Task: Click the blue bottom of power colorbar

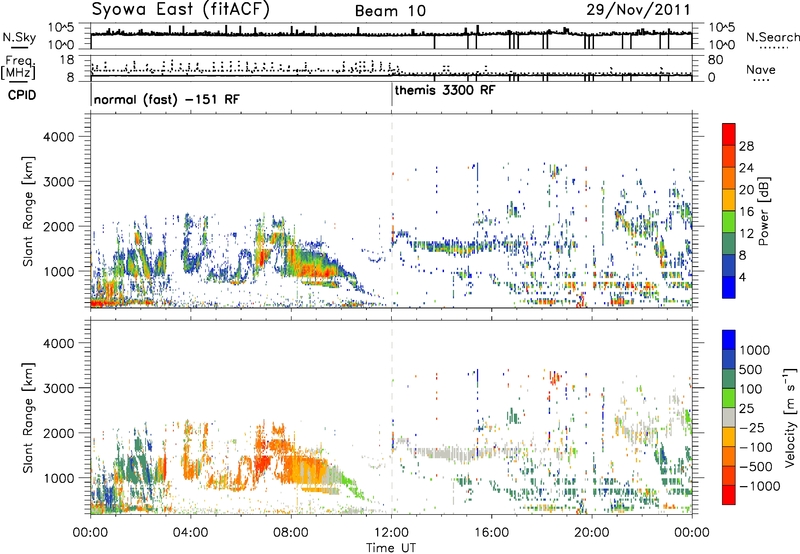Action: pos(729,288)
